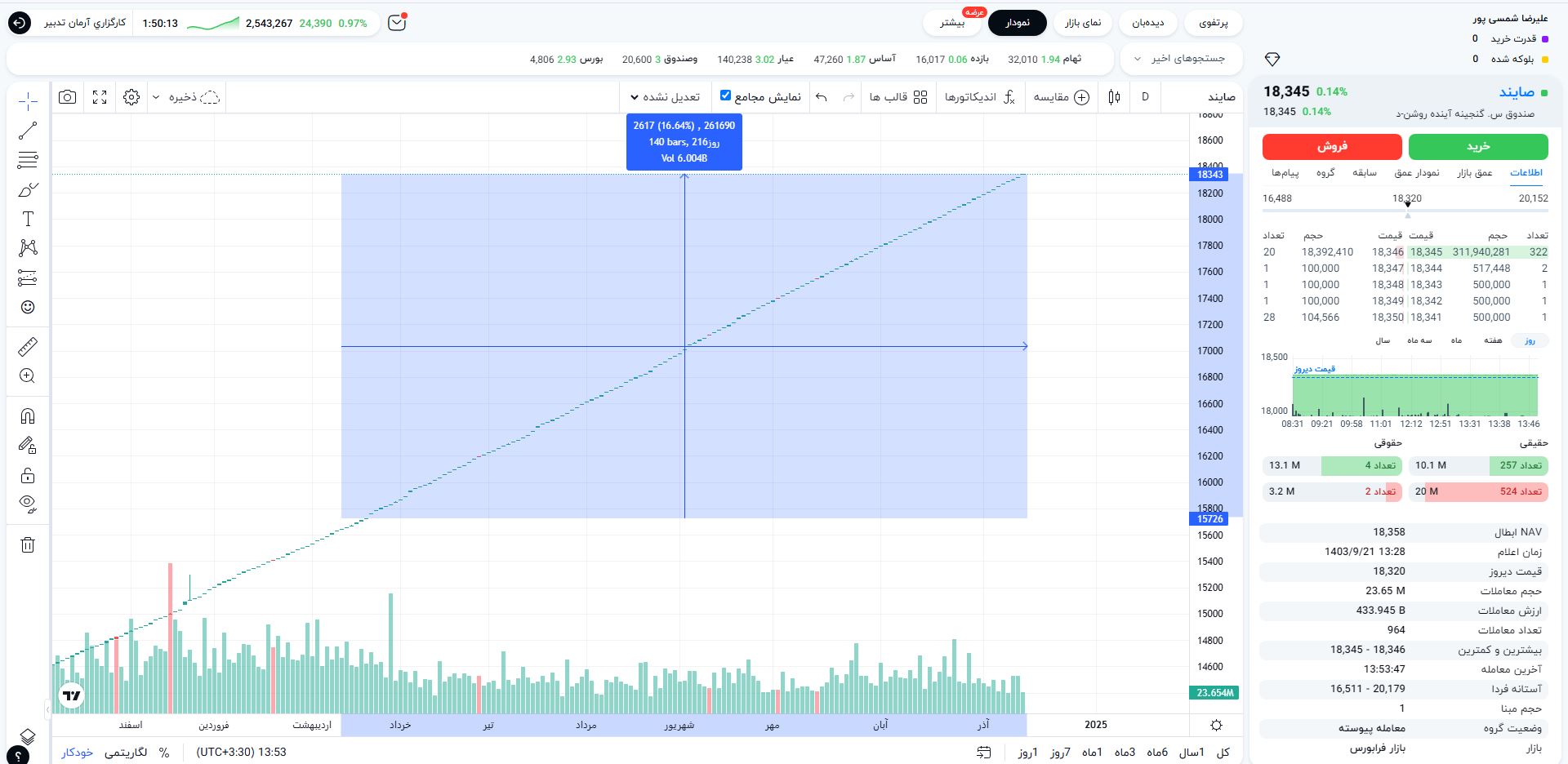1568x764 pixels.
Task: Click the back arrow circle icon
Action: coord(19,23)
